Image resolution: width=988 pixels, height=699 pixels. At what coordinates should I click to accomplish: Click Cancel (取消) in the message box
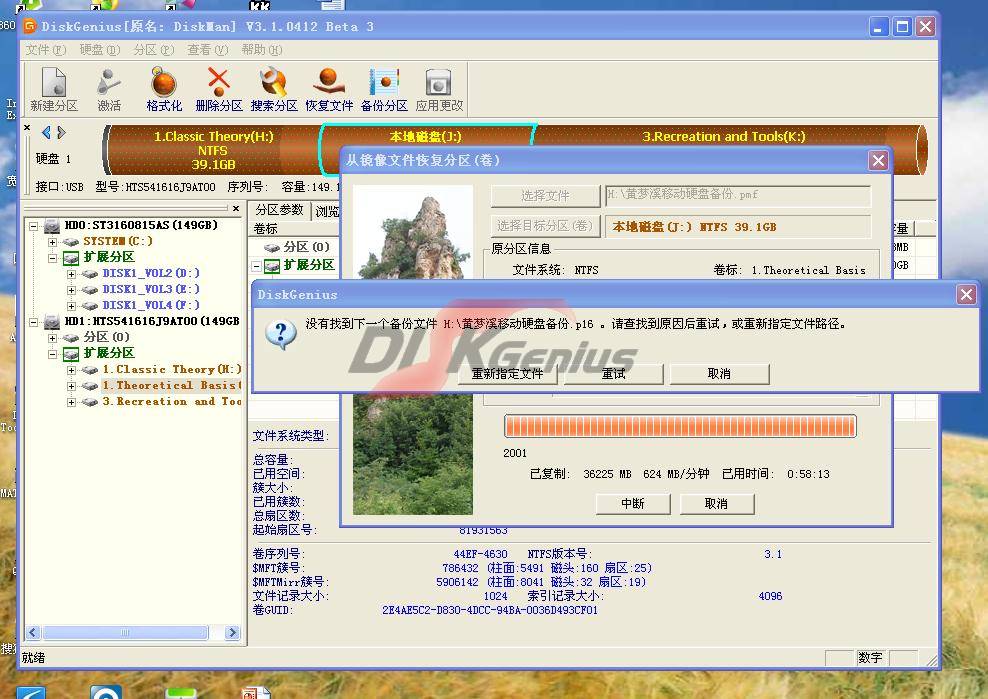tap(719, 374)
